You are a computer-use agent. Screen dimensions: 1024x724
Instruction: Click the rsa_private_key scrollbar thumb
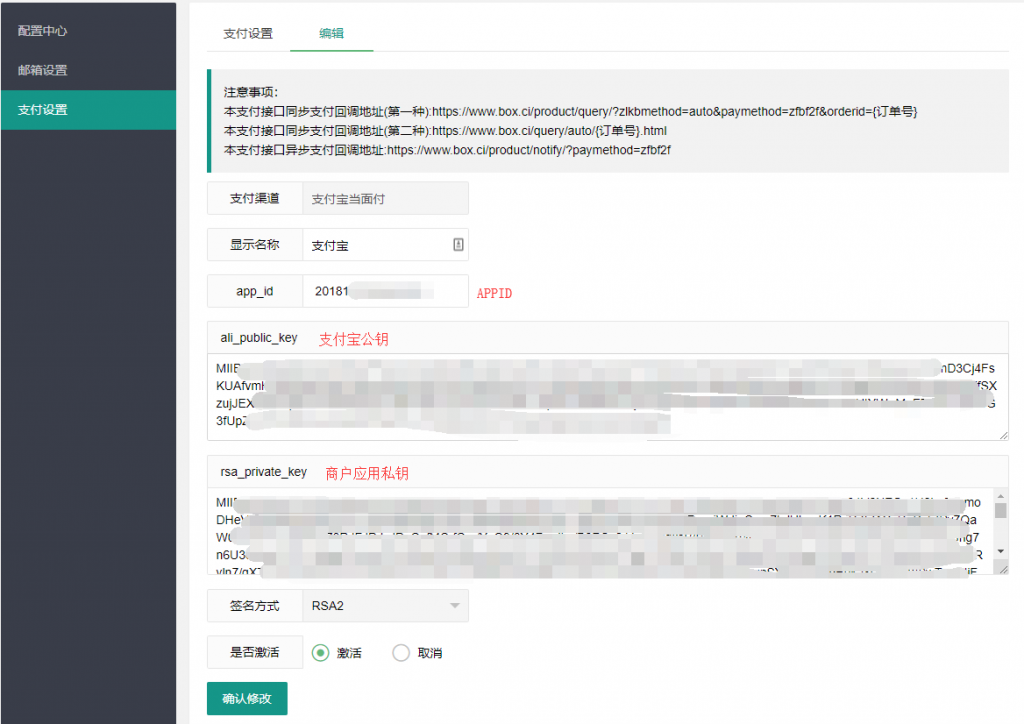1001,510
